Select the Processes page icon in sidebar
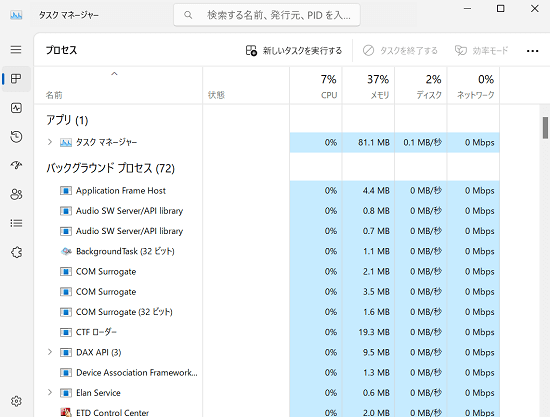The width and height of the screenshot is (550, 417). tap(16, 79)
